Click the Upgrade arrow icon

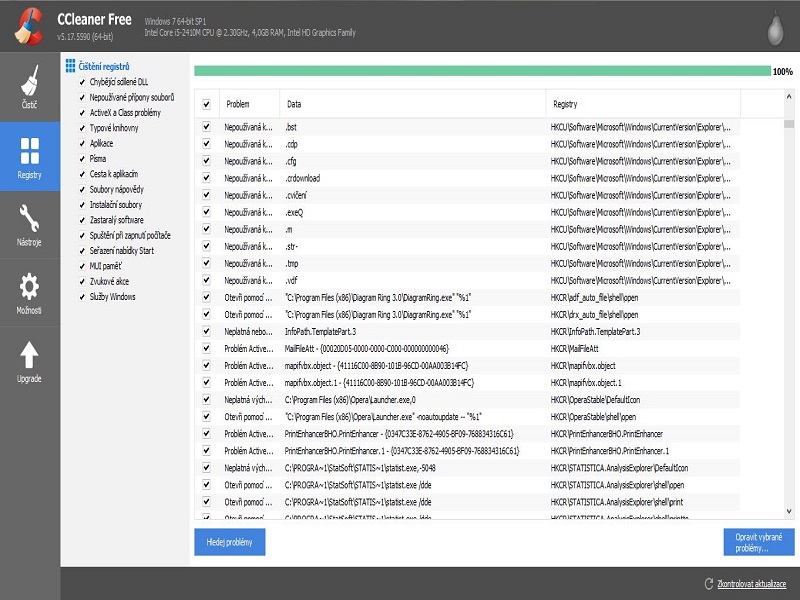(x=30, y=355)
